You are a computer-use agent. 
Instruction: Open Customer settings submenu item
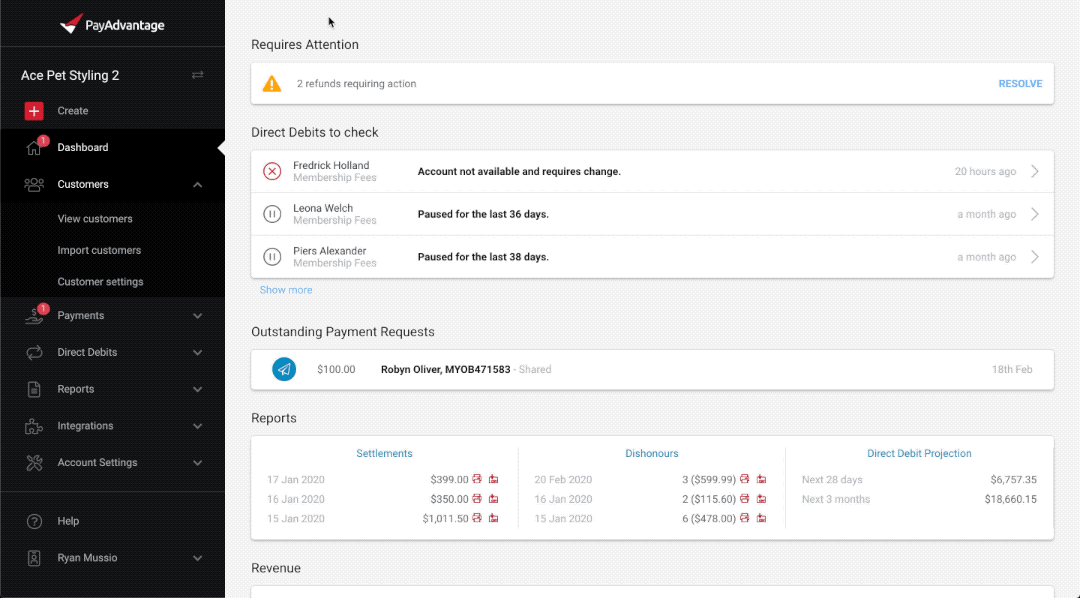(x=101, y=282)
